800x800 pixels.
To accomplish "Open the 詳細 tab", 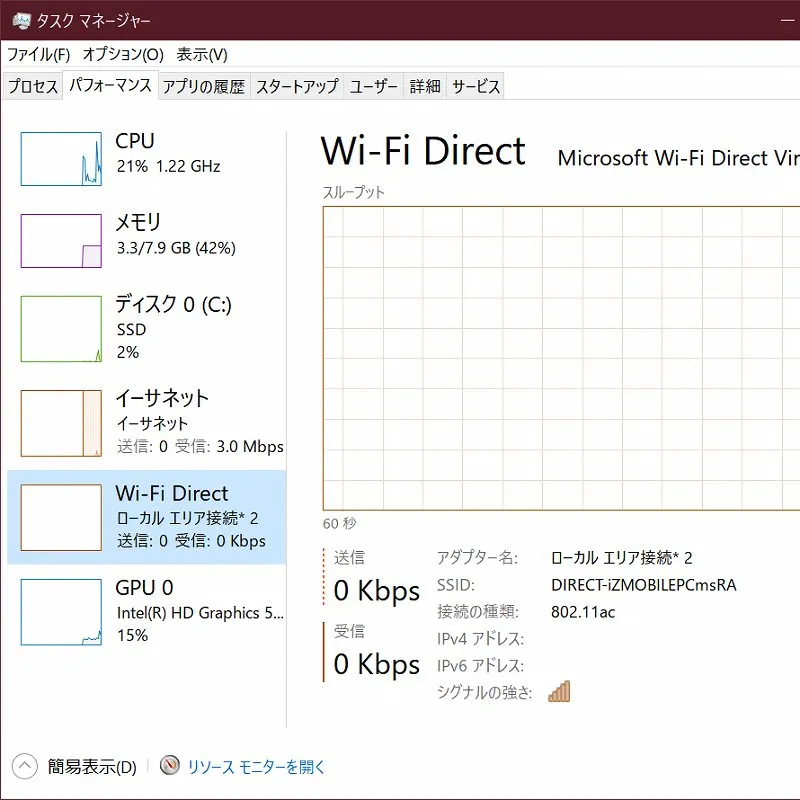I will [425, 86].
